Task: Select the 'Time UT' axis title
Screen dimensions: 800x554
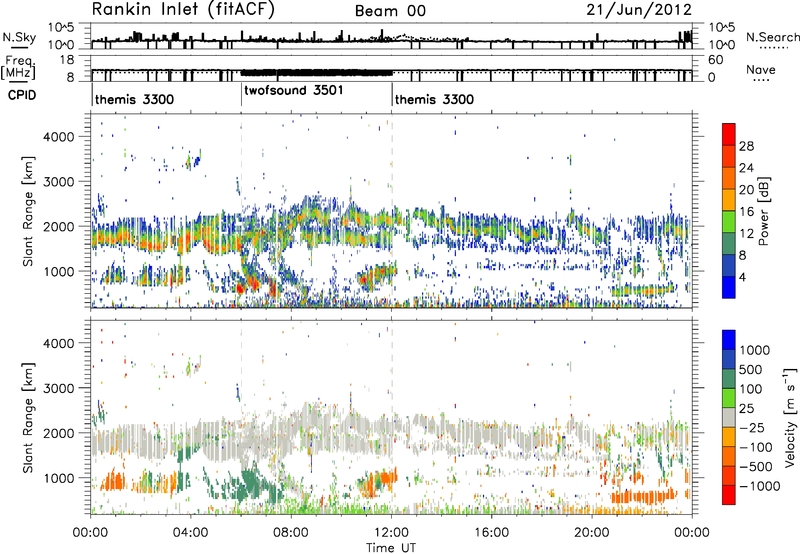Action: tap(391, 547)
